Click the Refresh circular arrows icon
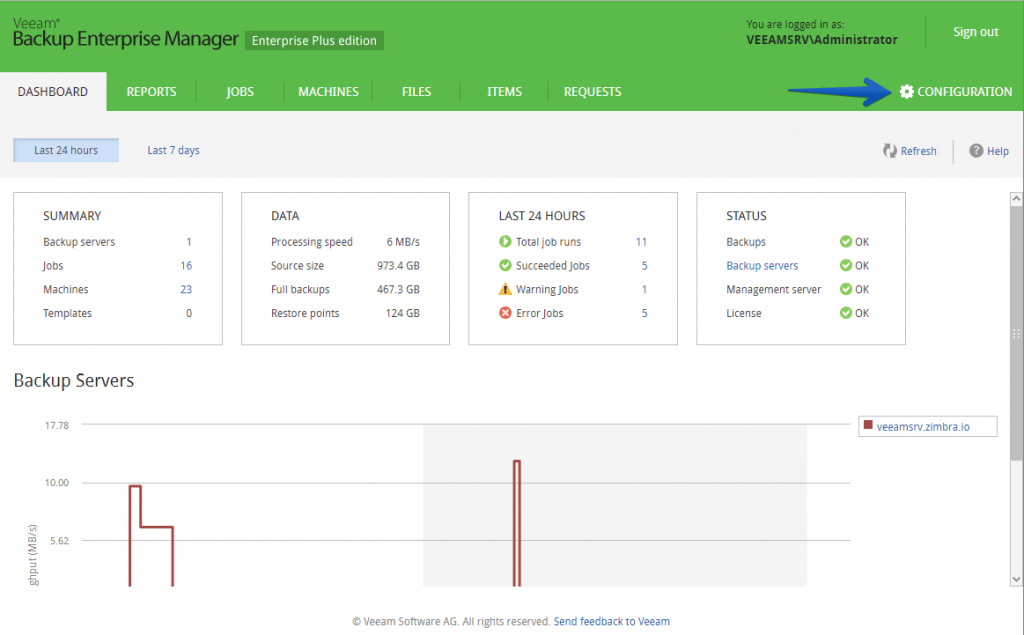Screen dimensions: 1024x635 click(x=889, y=151)
